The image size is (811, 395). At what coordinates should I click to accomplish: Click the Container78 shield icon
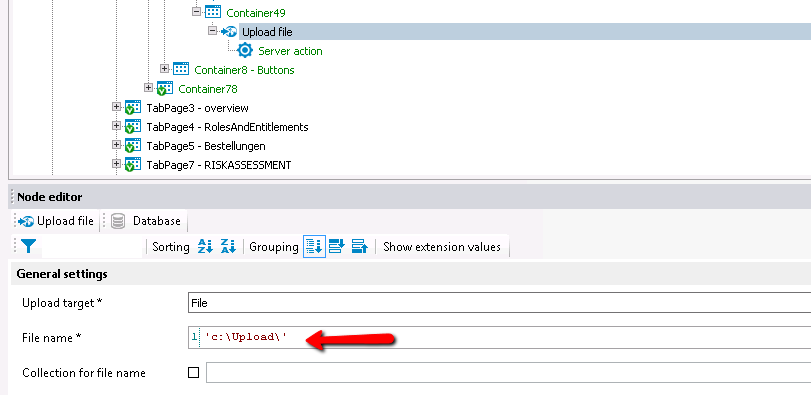pos(165,88)
